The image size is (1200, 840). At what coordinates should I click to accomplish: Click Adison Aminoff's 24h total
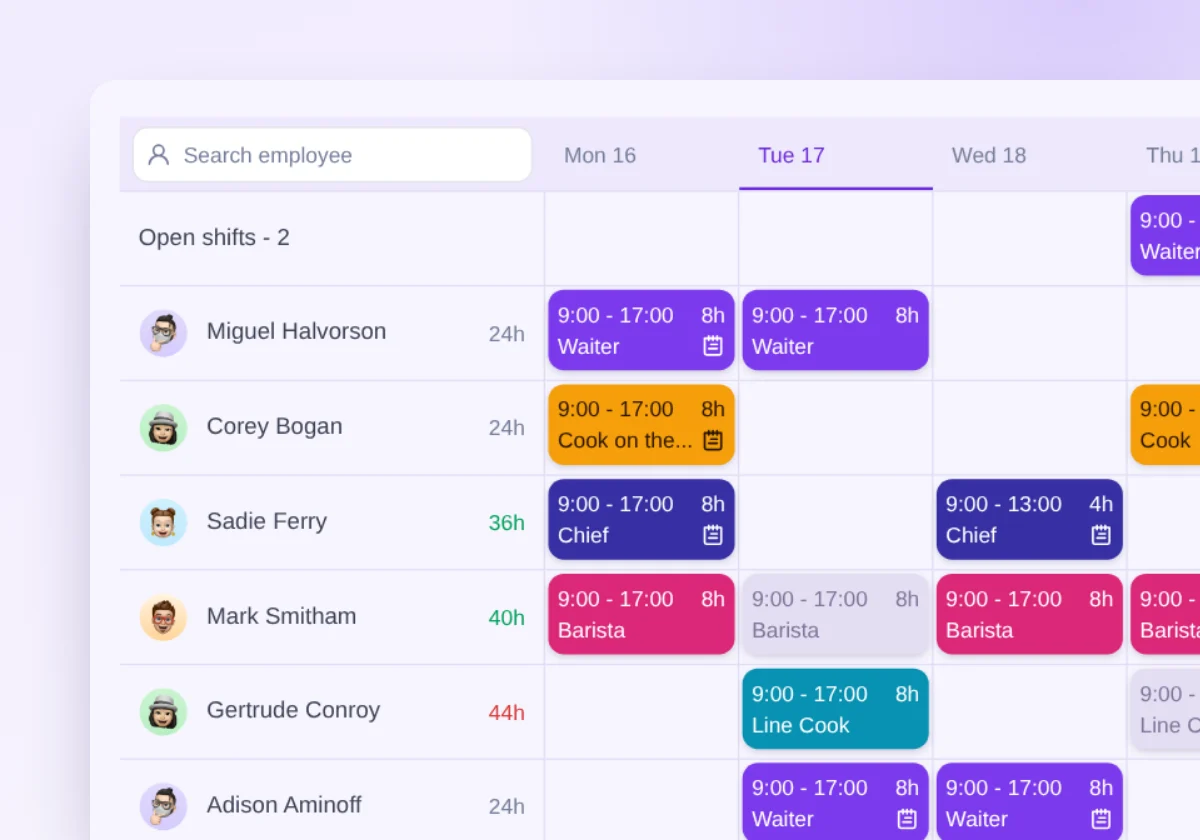point(506,807)
